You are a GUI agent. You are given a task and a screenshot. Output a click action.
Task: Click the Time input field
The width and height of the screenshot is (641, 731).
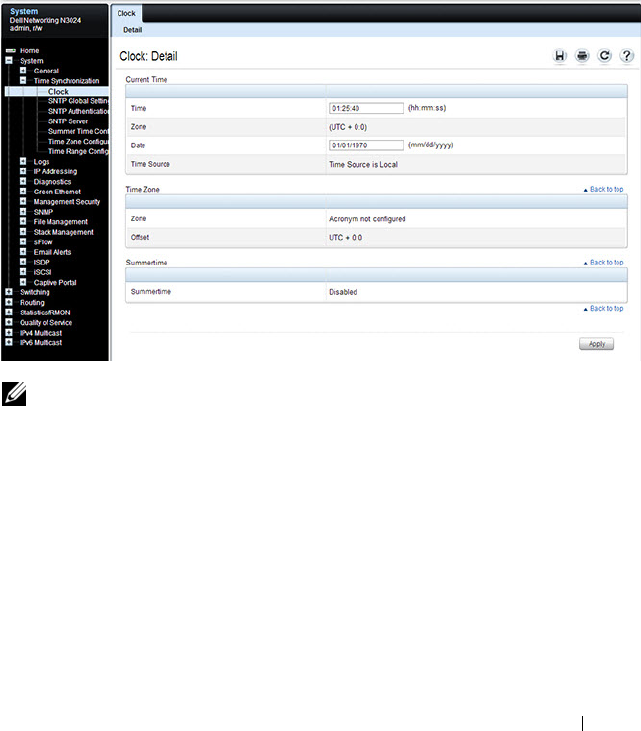(x=366, y=108)
